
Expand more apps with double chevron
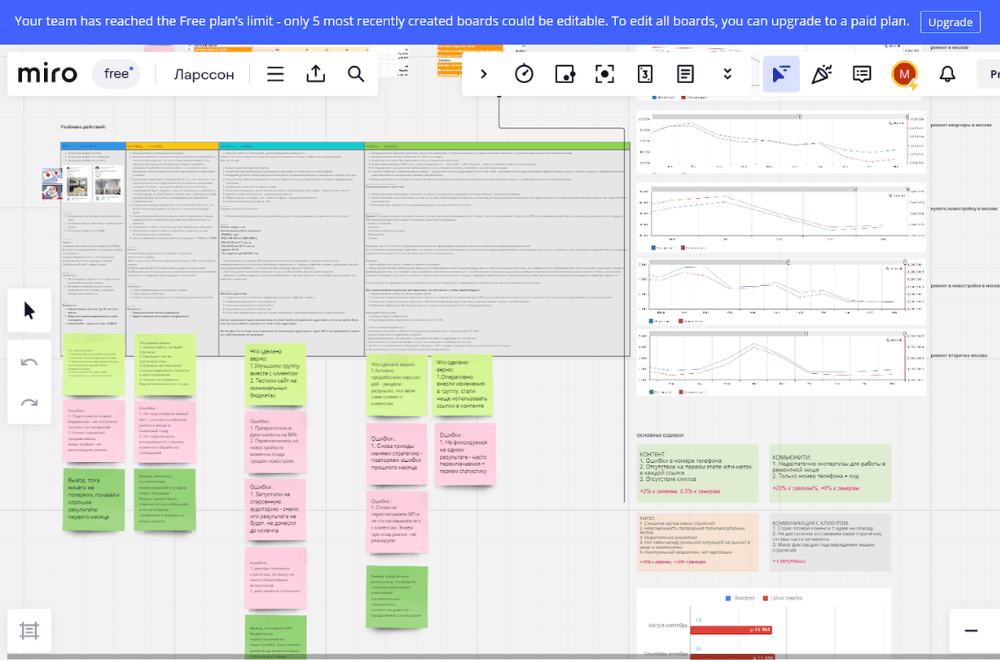click(727, 74)
